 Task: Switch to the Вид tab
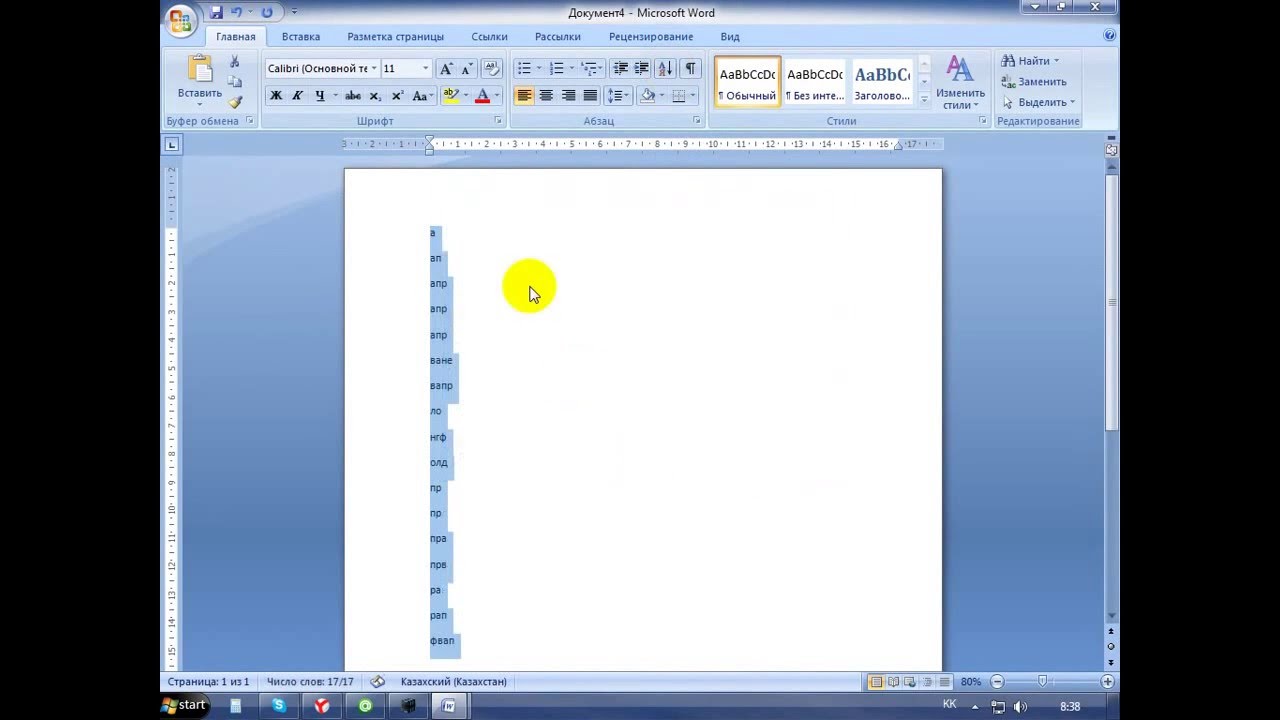[x=730, y=37]
